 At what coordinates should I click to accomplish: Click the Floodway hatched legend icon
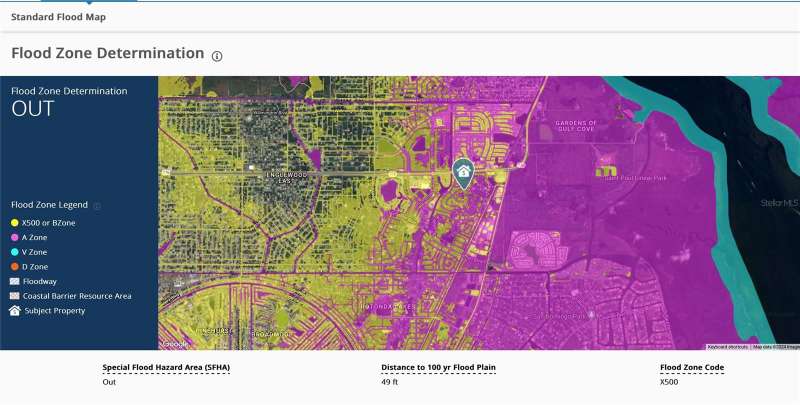[14, 282]
